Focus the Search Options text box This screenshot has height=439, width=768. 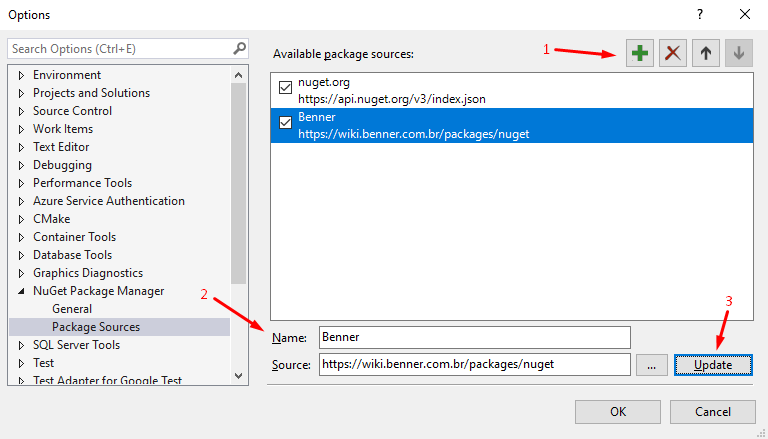(x=120, y=49)
